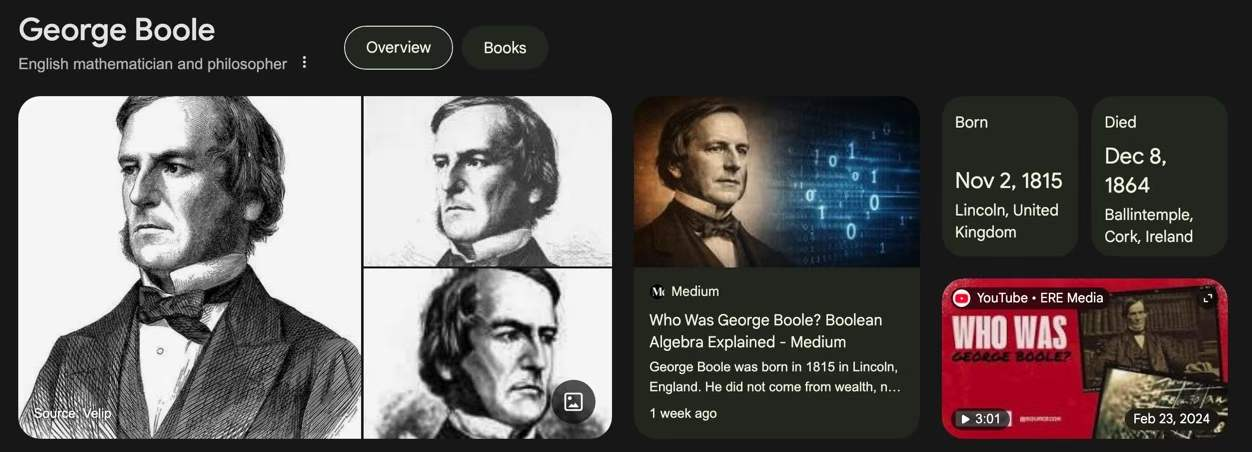Select the Overview tab

(398, 48)
